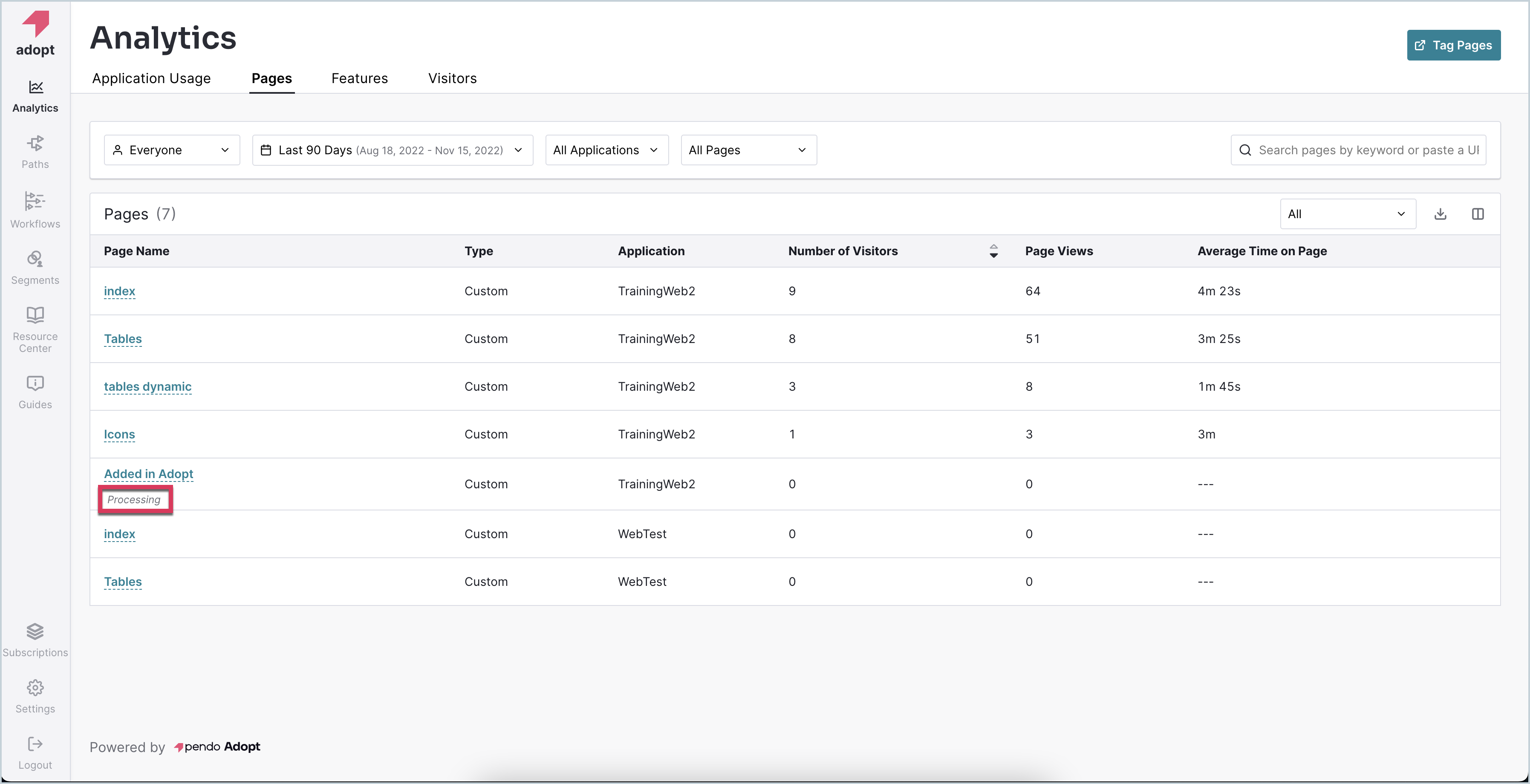Image resolution: width=1530 pixels, height=784 pixels.
Task: Open the manage columns icon
Action: pos(1478,214)
